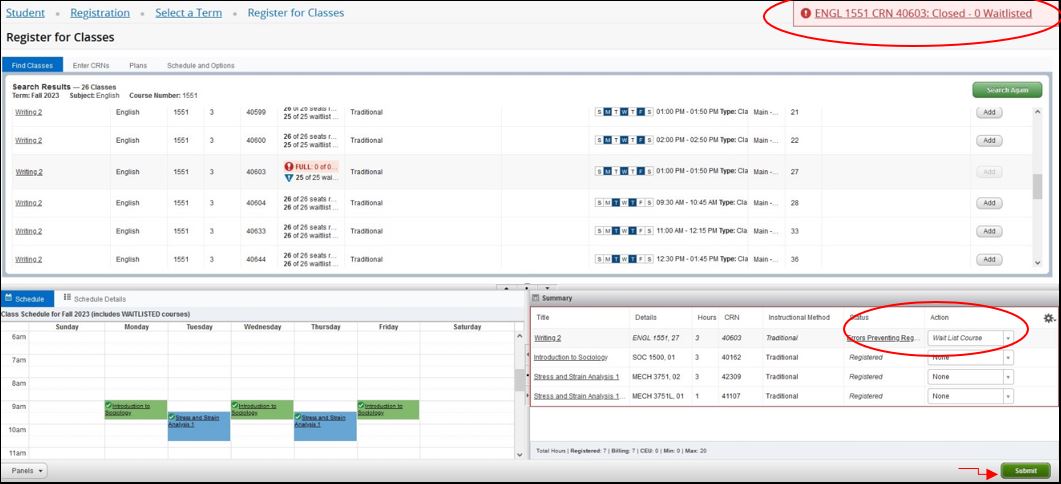Screen dimensions: 1061x484
Task: Switch to the Plans tab
Action: pos(138,65)
